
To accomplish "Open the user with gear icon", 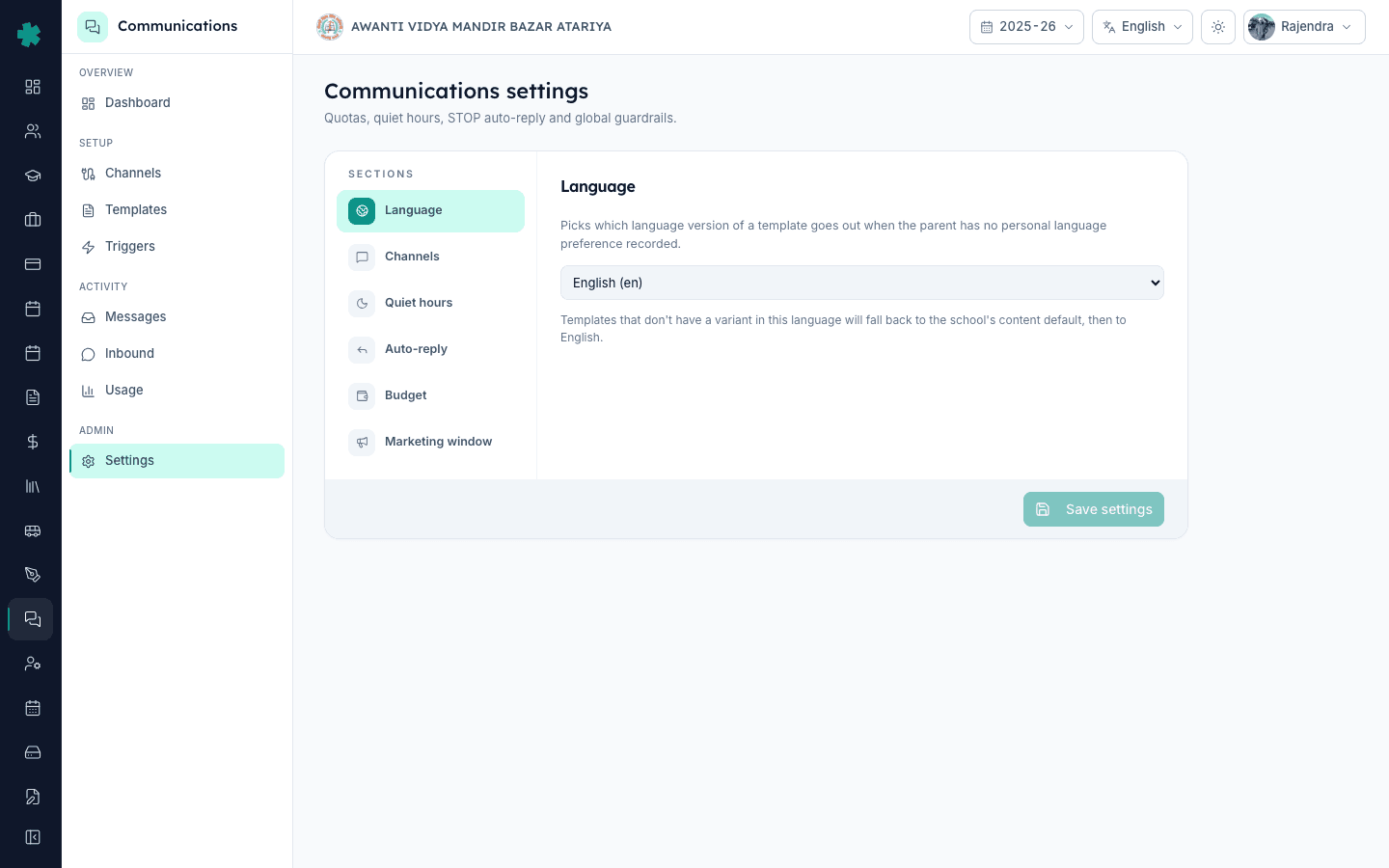I will click(x=33, y=664).
